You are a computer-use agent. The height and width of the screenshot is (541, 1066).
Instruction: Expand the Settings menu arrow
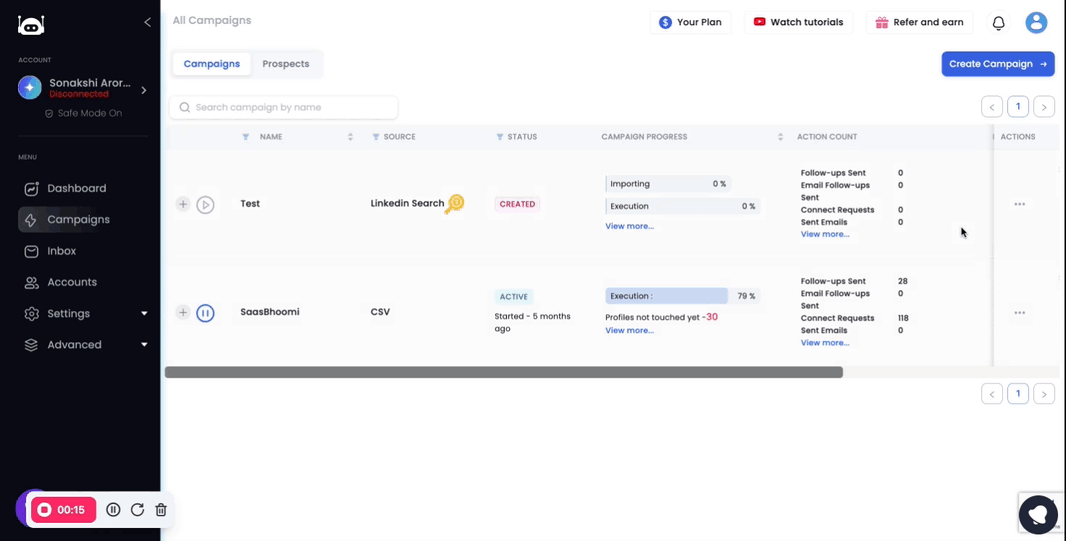[144, 313]
